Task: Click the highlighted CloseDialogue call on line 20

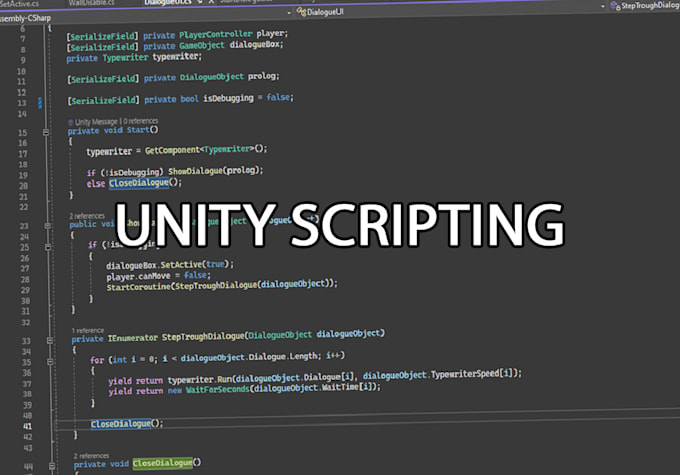Action: coord(139,183)
